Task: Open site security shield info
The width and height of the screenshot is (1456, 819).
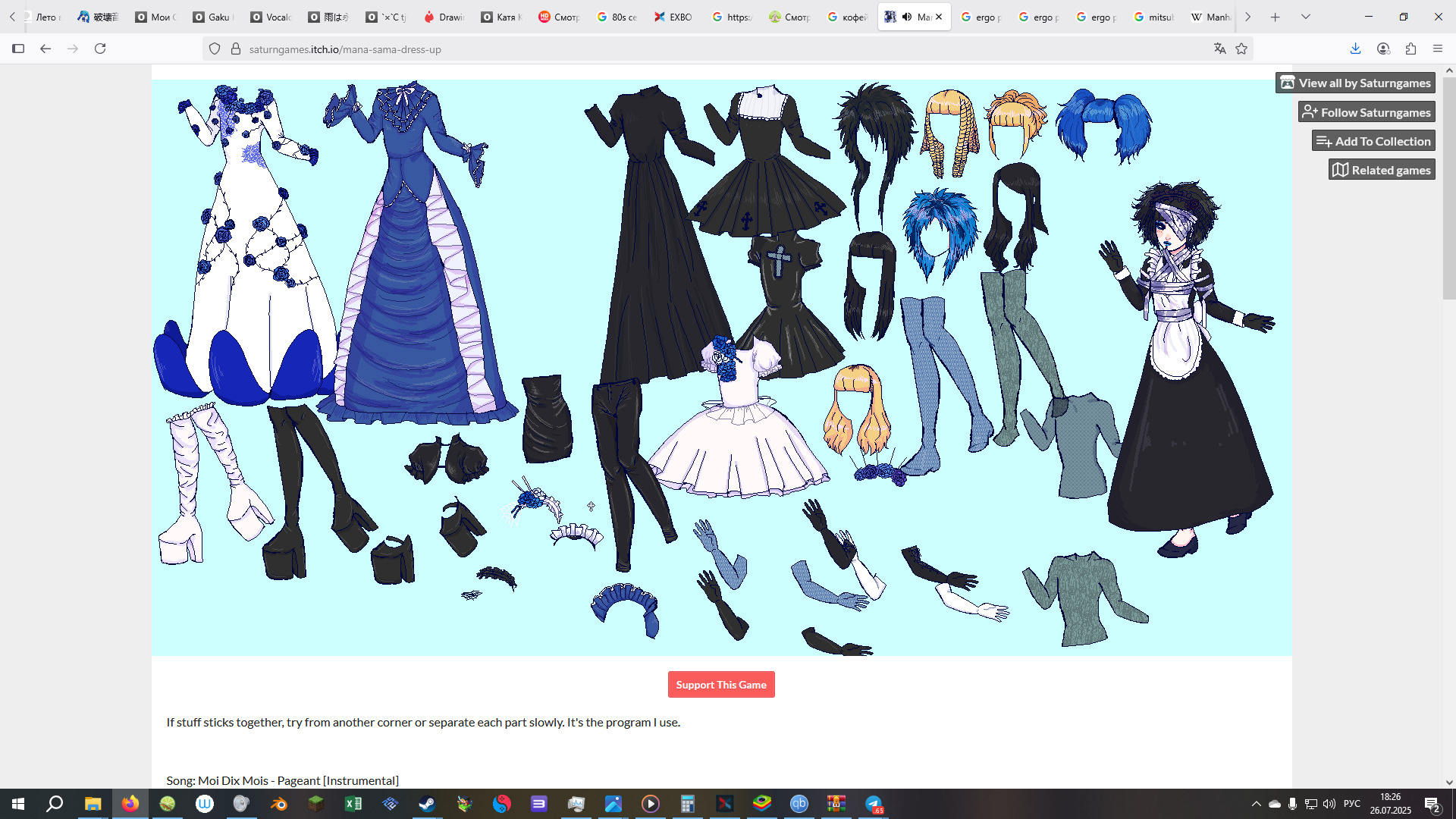Action: click(215, 49)
